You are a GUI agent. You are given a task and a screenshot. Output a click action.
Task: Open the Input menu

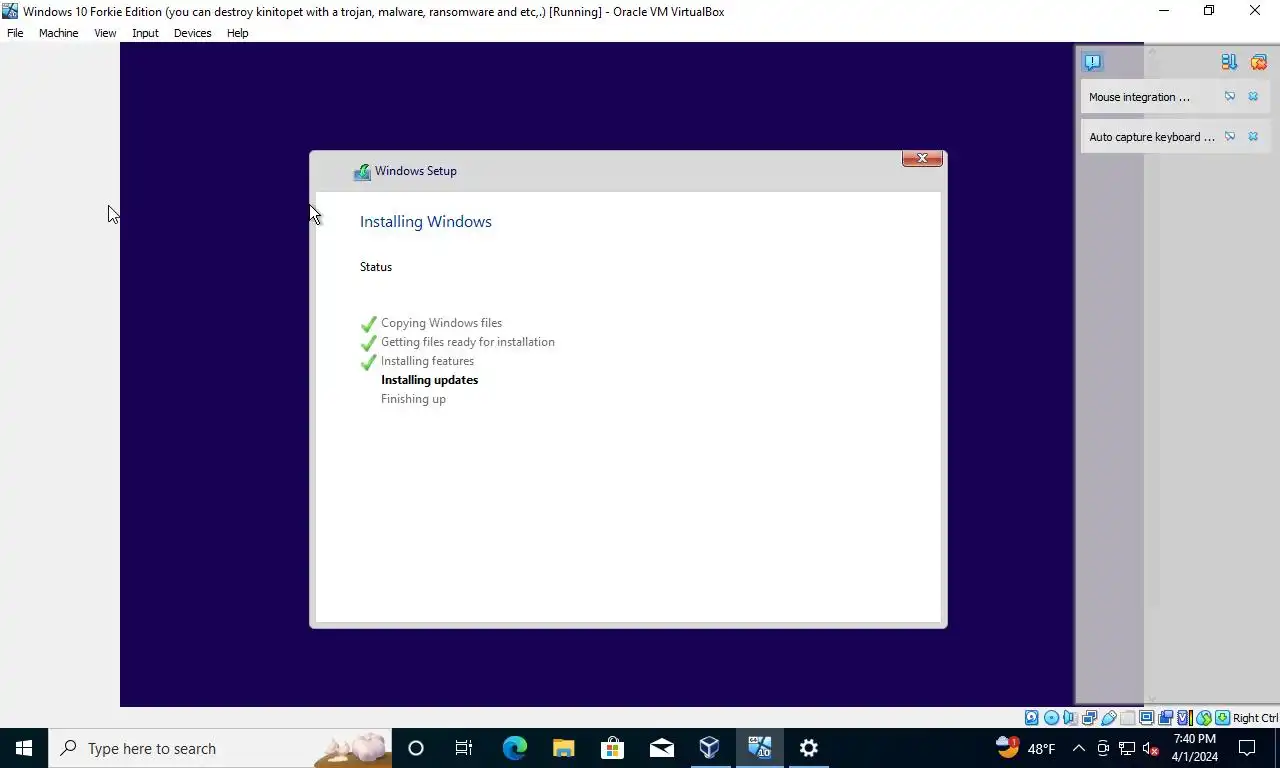[x=145, y=33]
